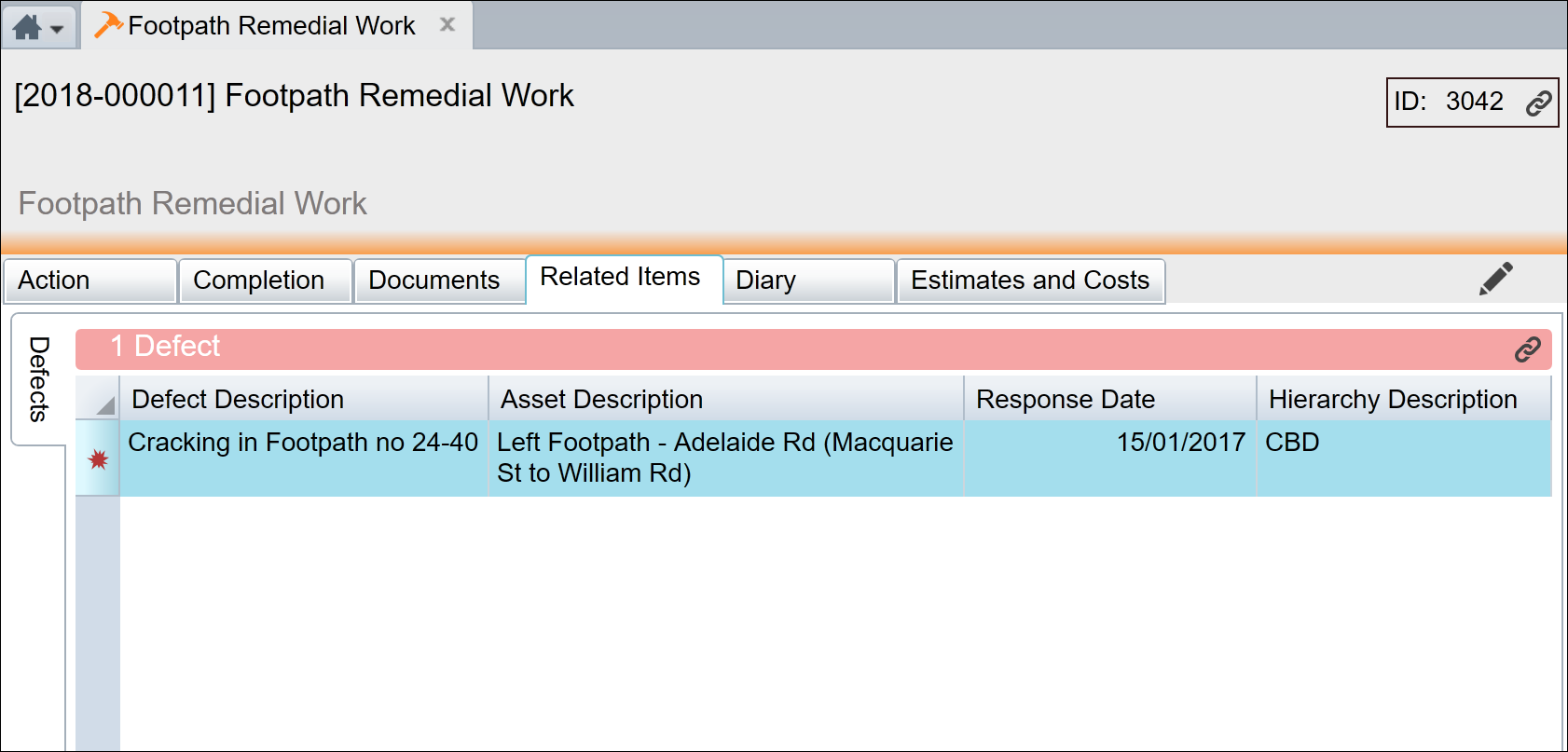Screen dimensions: 1568x752
Task: Go to the Documents tab
Action: [x=434, y=280]
